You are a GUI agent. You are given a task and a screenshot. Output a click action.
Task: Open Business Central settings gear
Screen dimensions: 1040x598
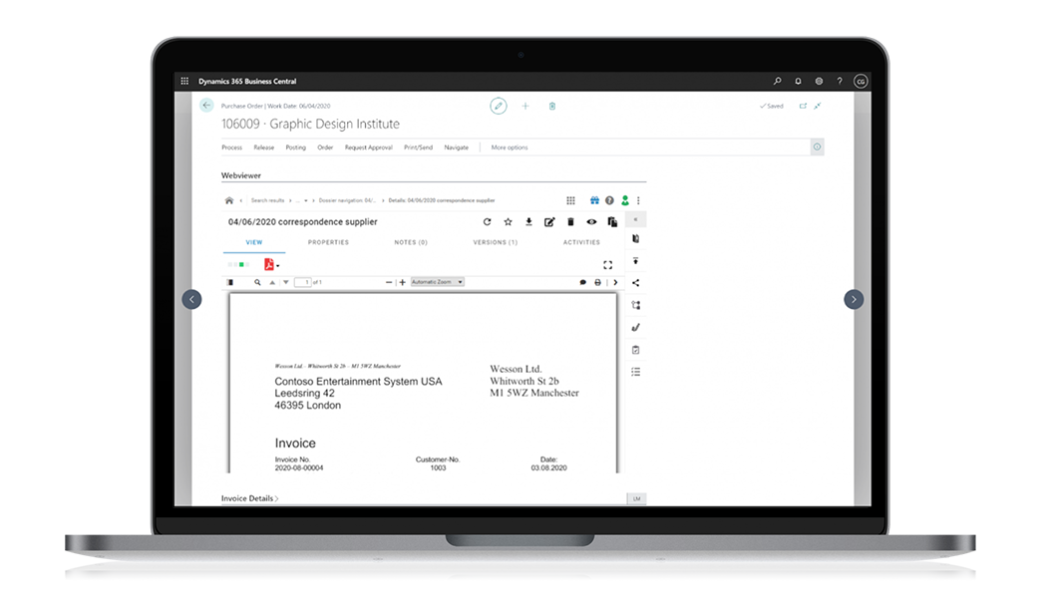point(819,81)
